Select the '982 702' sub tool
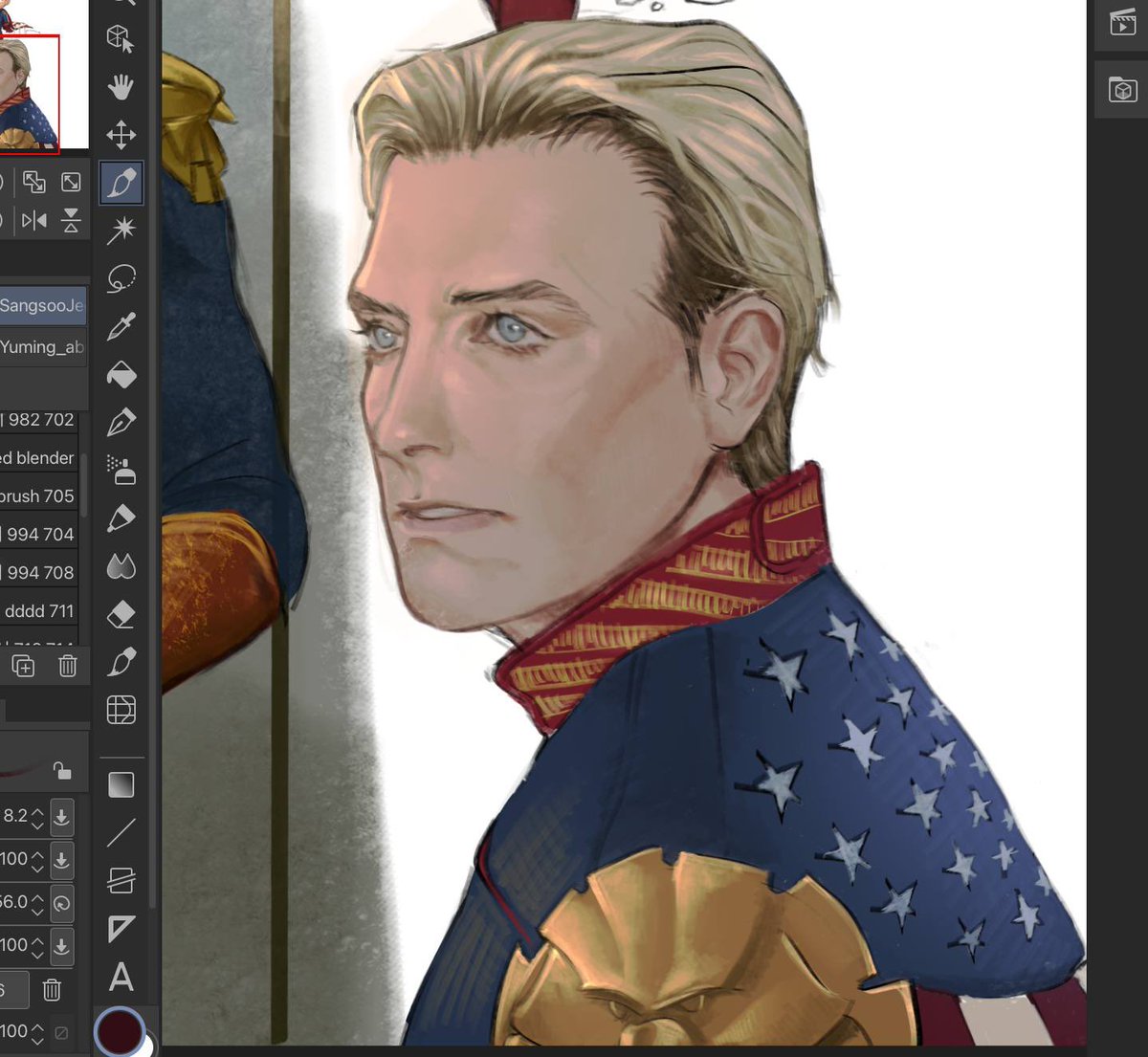 38,420
